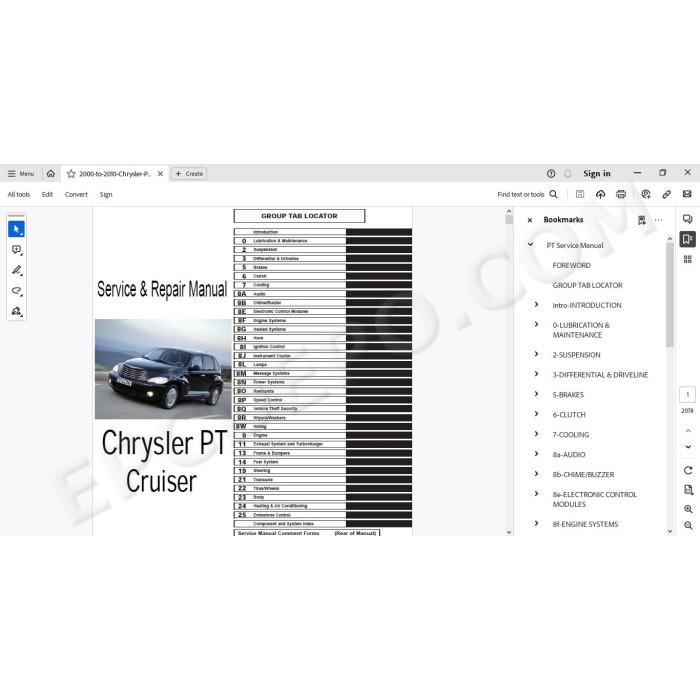Click the Chrysler PT Cruiser car photo

click(163, 369)
